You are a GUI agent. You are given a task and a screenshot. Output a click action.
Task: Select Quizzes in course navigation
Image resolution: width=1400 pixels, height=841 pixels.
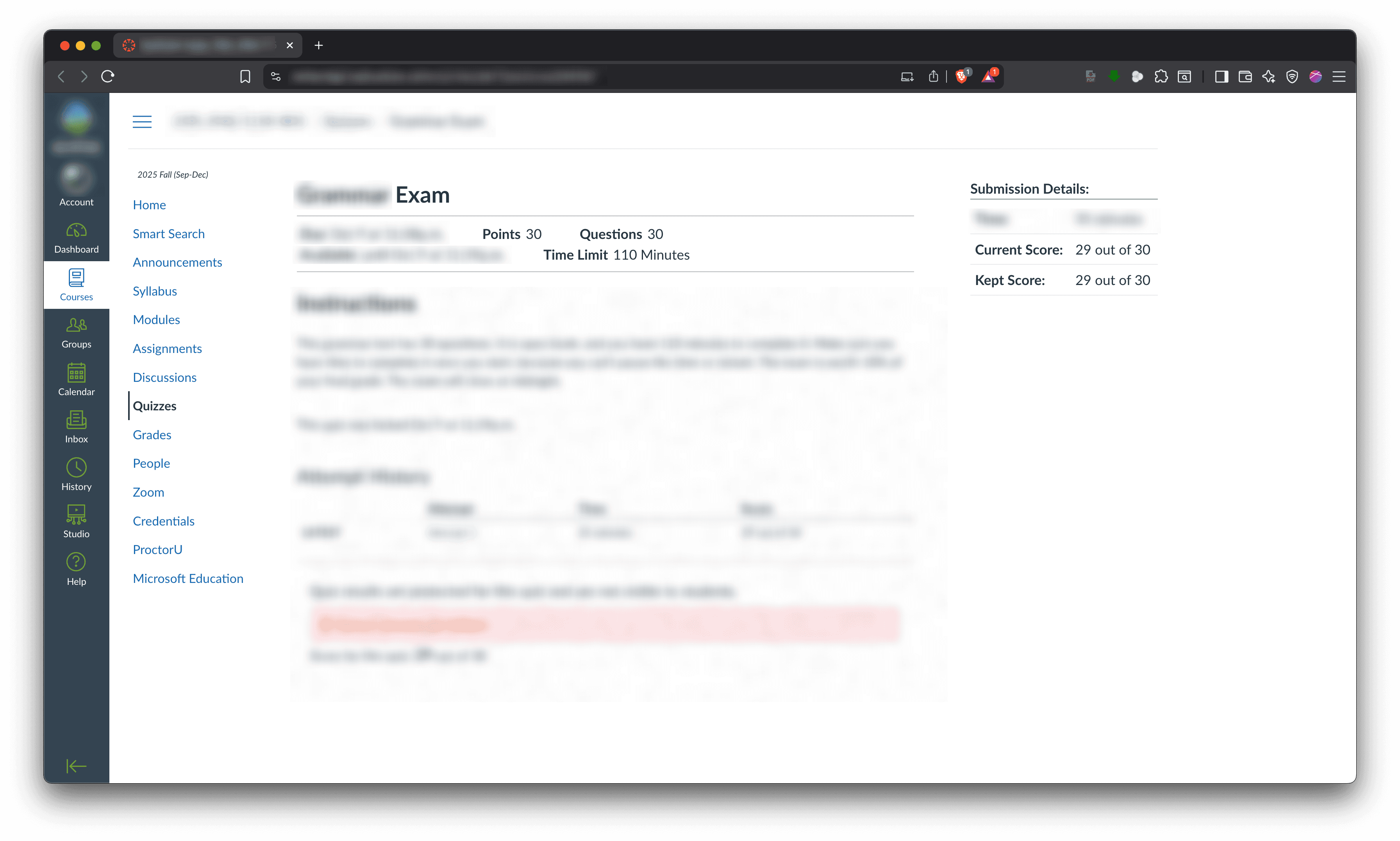154,406
